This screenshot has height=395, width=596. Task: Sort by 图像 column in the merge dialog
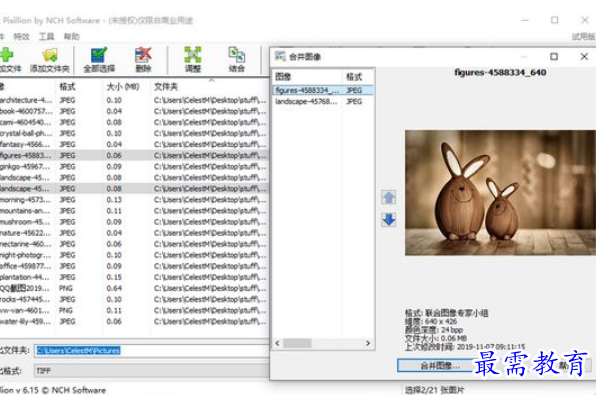pyautogui.click(x=307, y=77)
